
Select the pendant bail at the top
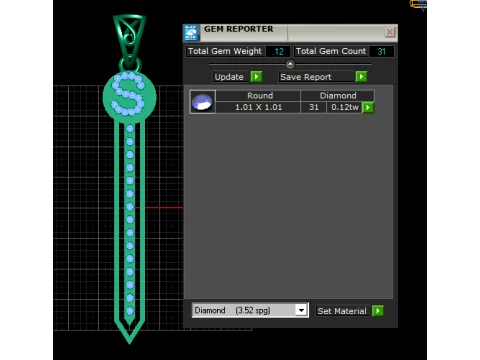pos(129,41)
